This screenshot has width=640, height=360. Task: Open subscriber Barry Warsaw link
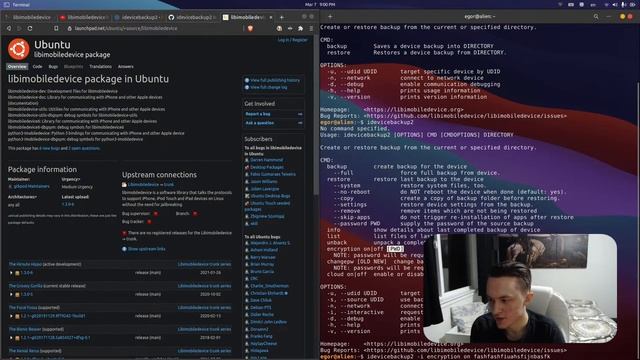[x=263, y=258]
